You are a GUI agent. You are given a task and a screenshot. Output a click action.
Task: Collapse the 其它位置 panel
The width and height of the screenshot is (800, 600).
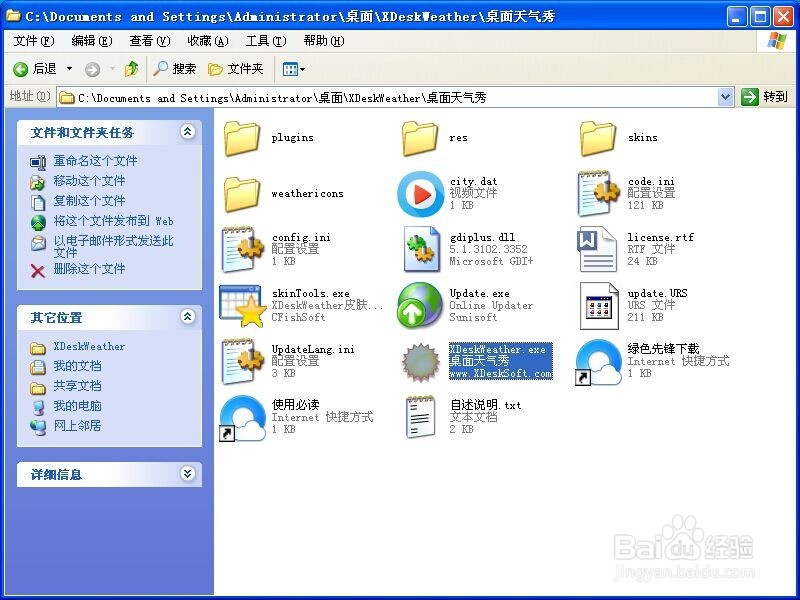188,316
